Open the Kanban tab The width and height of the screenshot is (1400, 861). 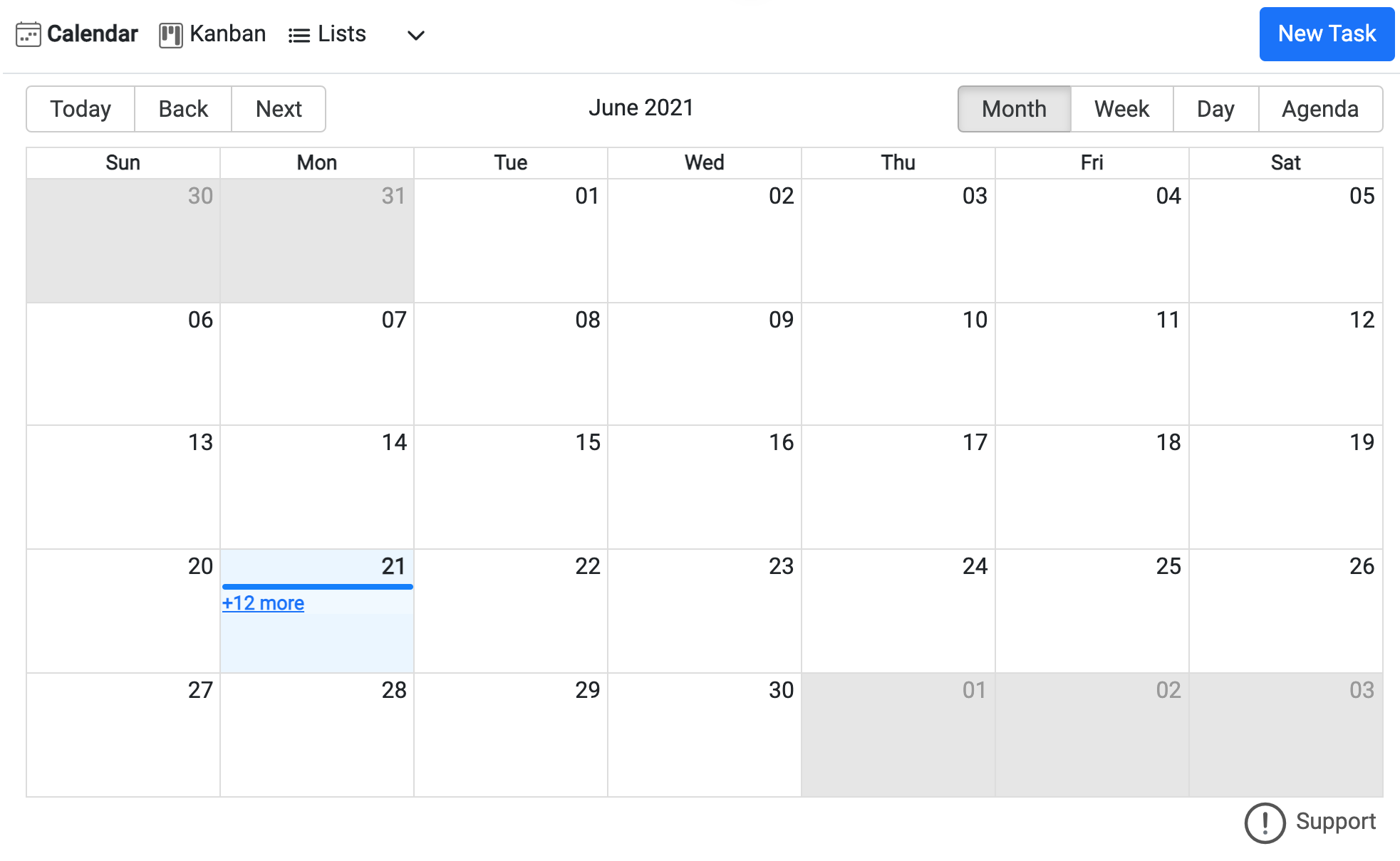(x=227, y=34)
